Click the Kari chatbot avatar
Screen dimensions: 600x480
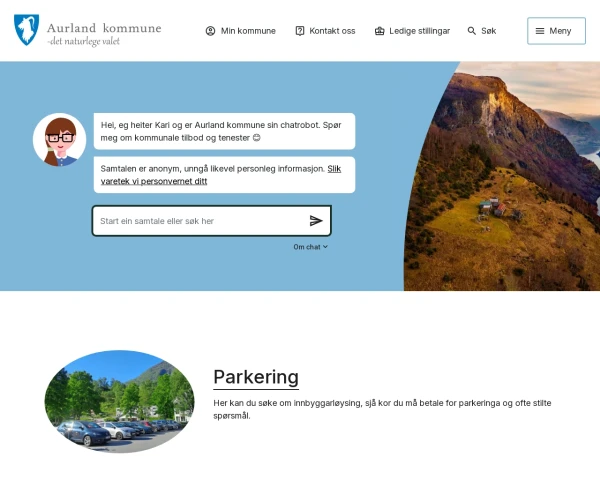(x=59, y=140)
